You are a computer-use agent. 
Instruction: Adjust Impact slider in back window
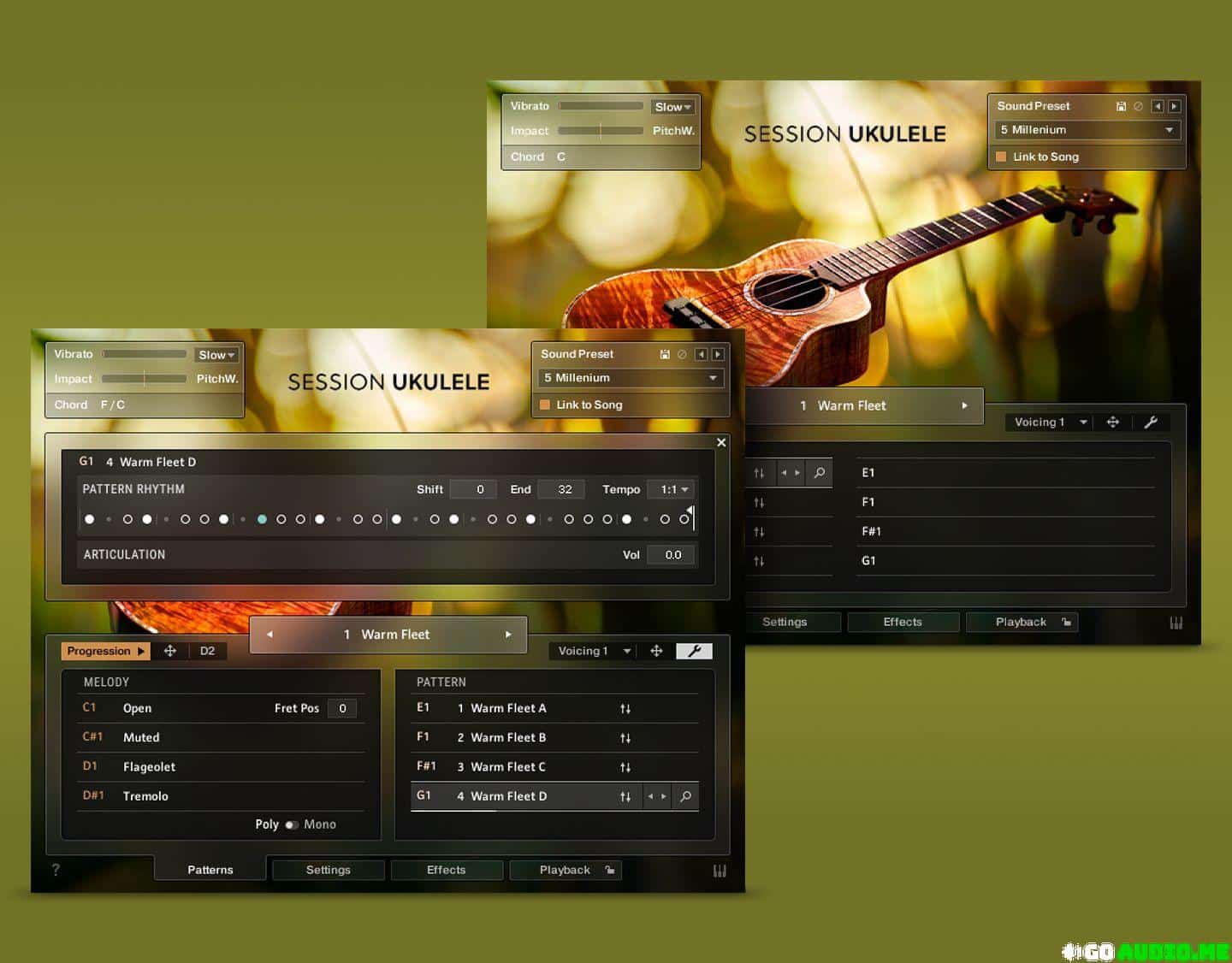(601, 131)
